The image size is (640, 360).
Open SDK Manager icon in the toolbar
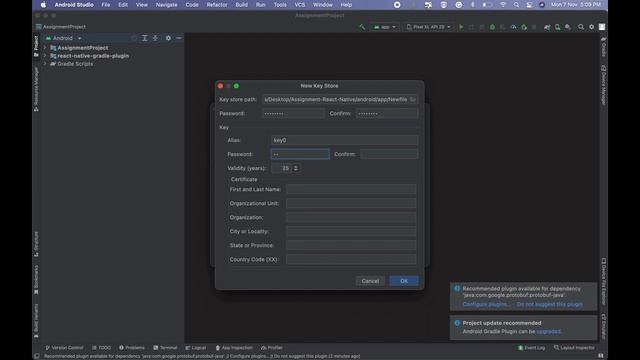pyautogui.click(x=568, y=27)
